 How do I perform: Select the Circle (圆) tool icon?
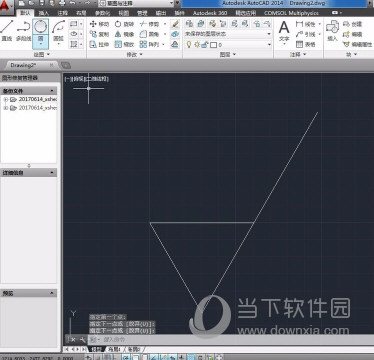(x=41, y=26)
